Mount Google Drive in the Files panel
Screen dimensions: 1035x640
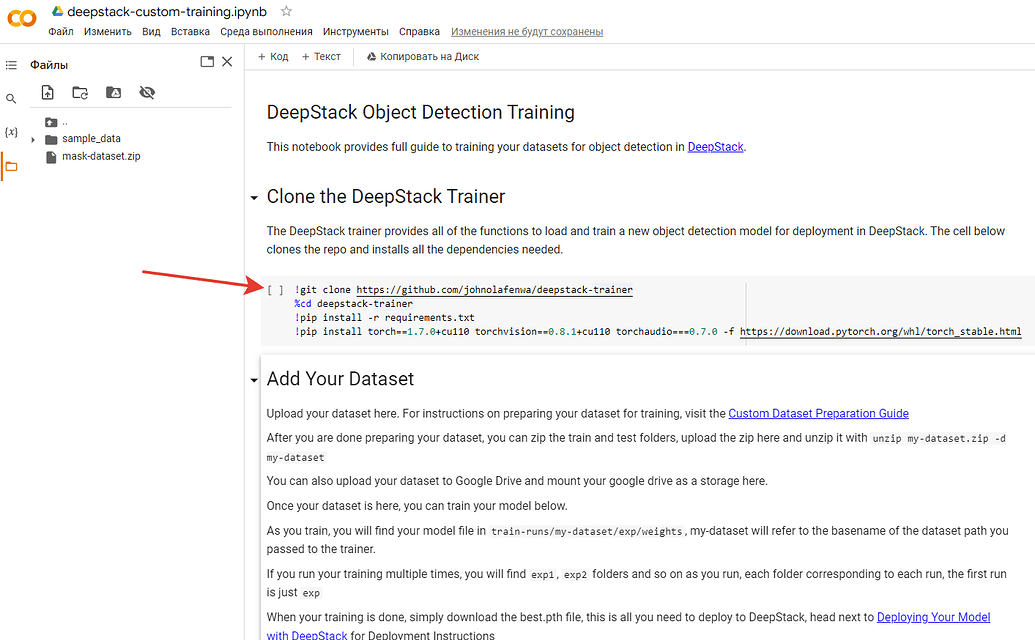point(113,91)
